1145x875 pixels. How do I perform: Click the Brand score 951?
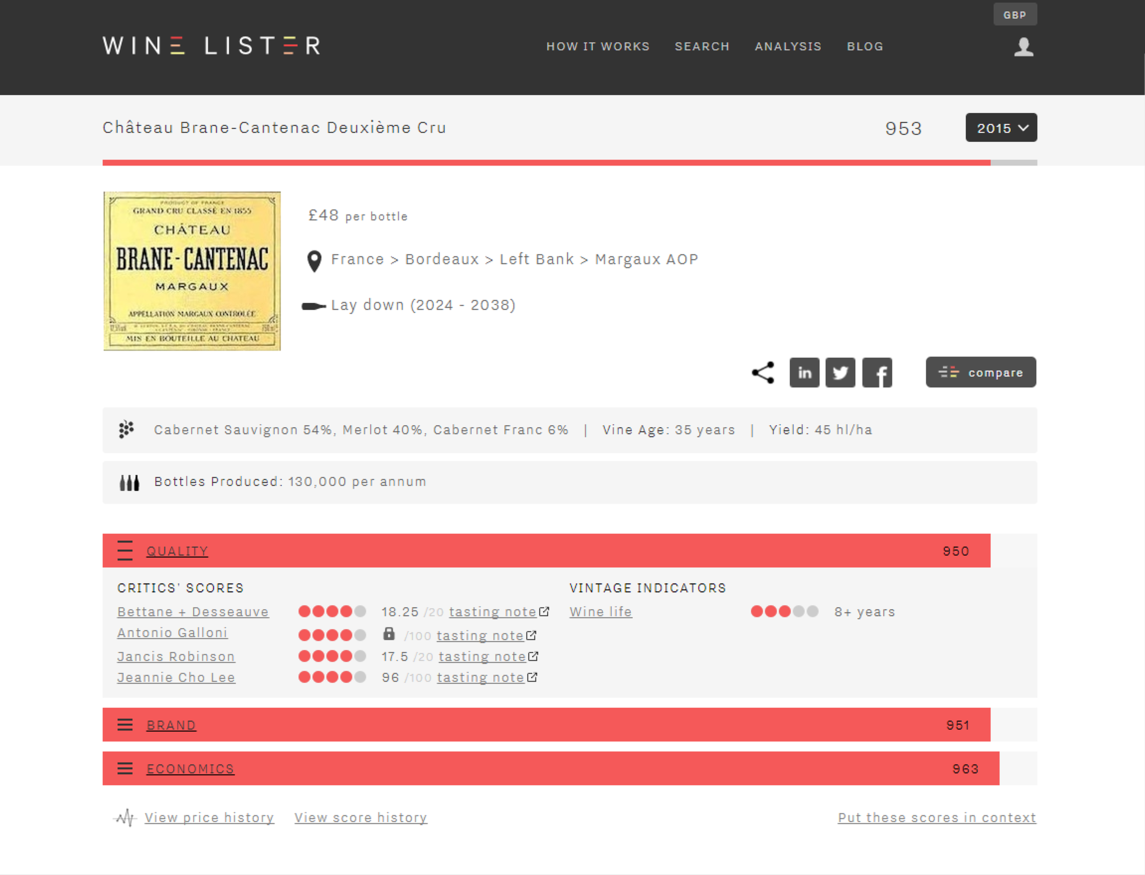[x=957, y=725]
